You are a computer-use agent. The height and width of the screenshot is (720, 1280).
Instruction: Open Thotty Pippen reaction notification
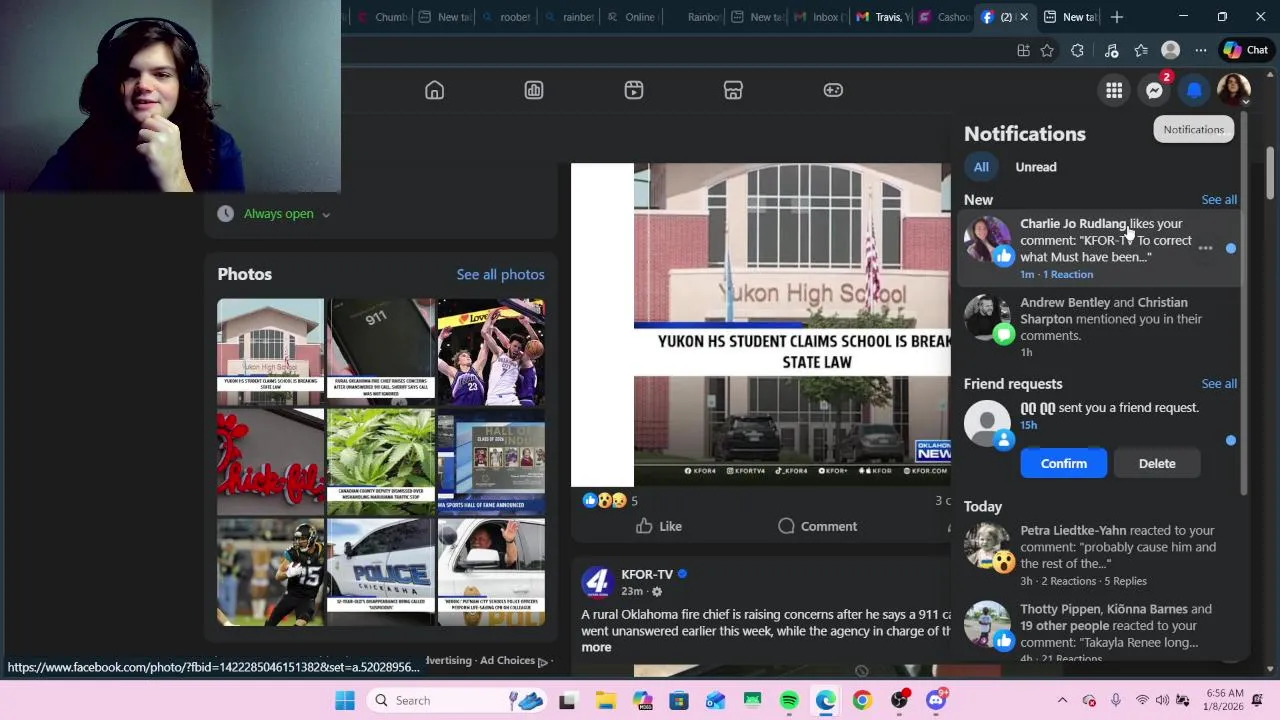1099,632
